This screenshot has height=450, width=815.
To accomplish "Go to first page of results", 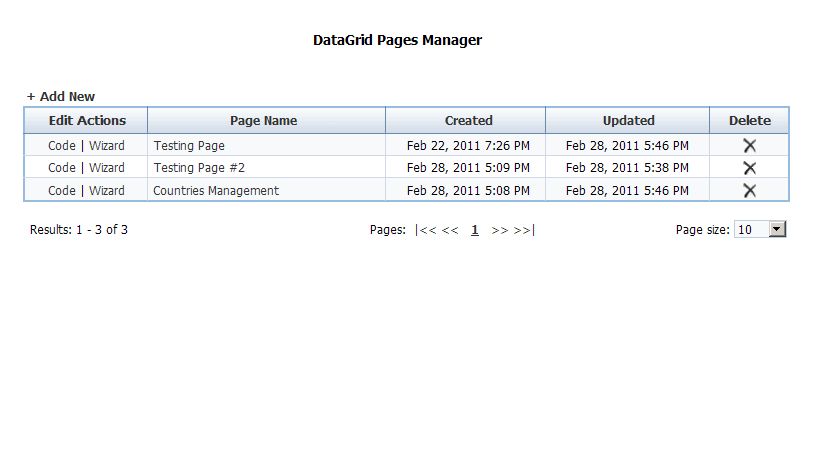I will pos(425,230).
